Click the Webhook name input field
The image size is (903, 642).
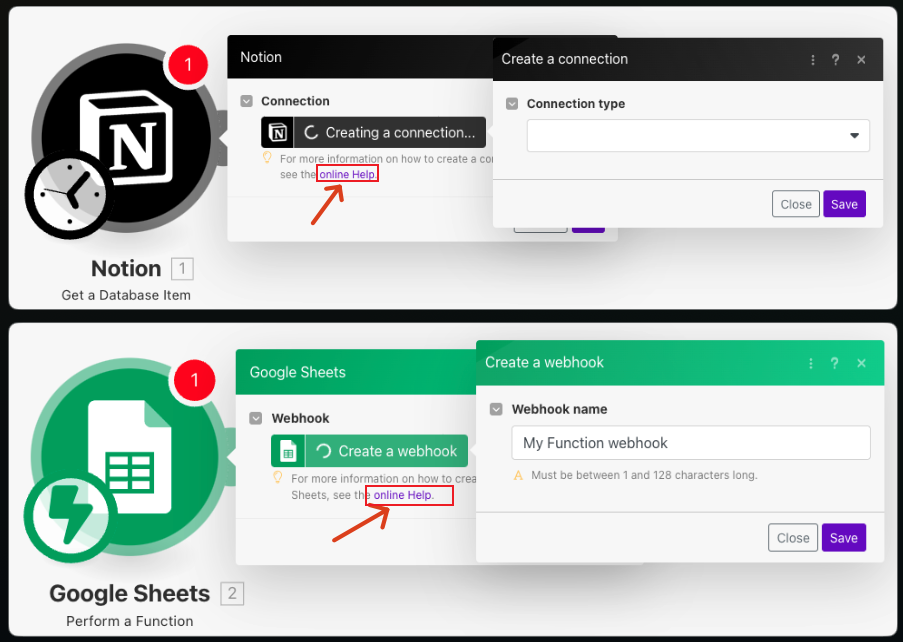coord(691,443)
